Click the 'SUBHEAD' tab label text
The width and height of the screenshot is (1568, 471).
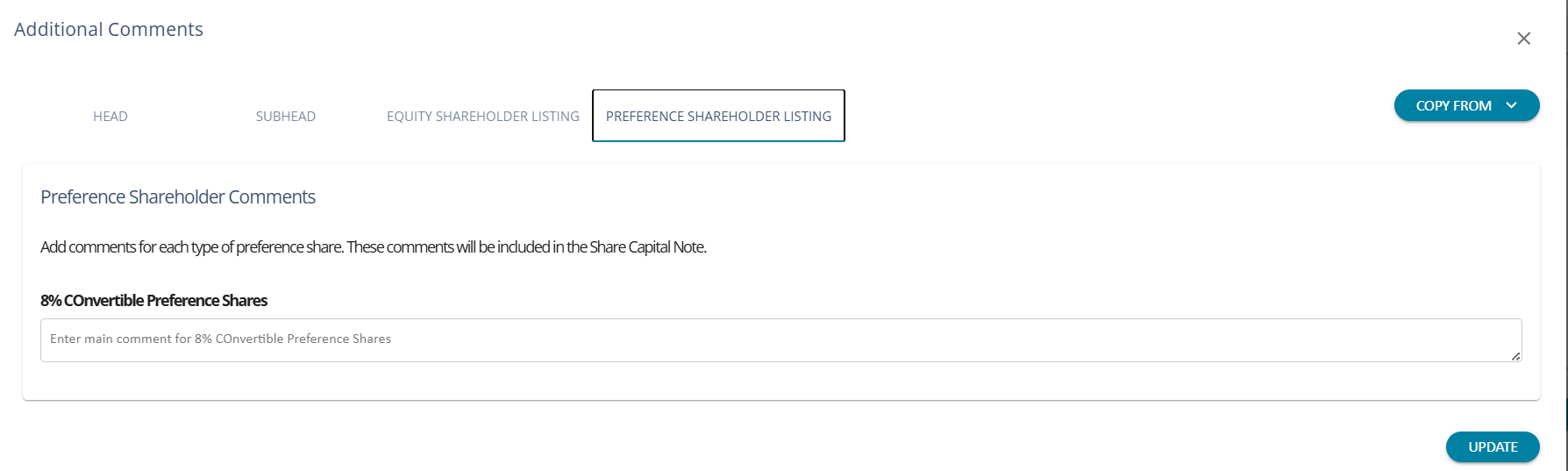click(x=286, y=117)
